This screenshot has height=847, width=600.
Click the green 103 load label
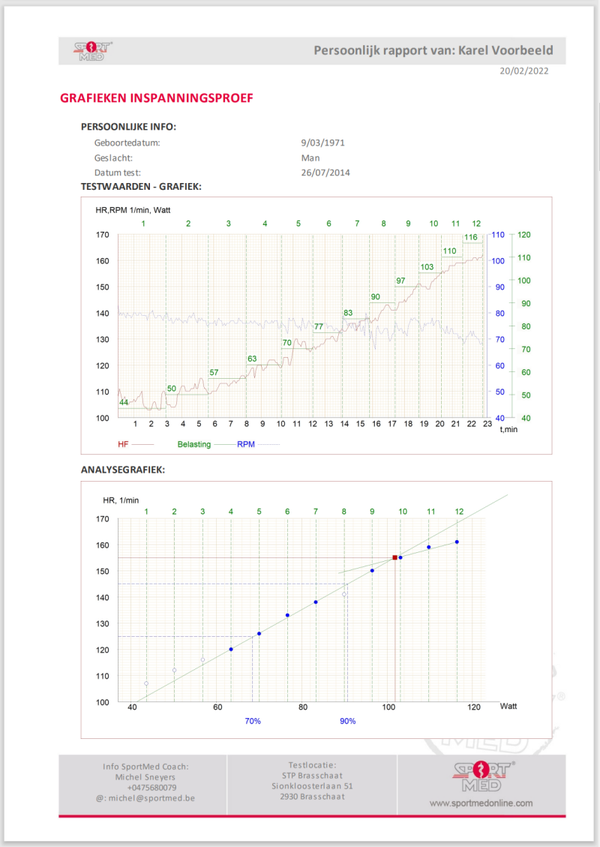[427, 267]
